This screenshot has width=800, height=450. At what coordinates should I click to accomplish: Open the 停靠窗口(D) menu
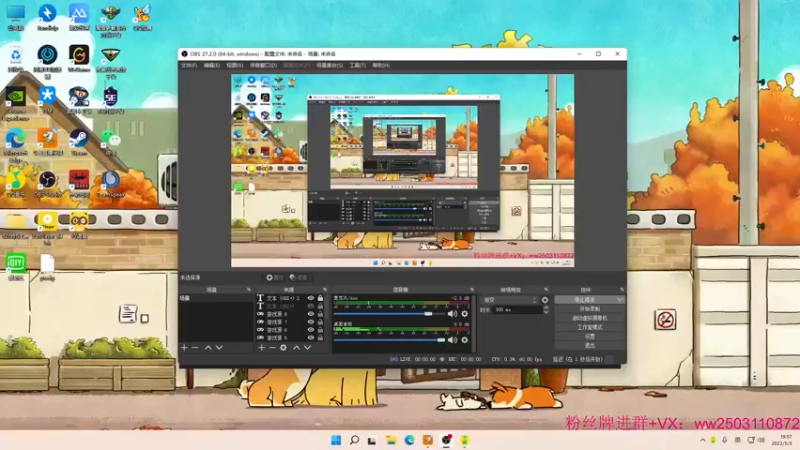[263, 65]
